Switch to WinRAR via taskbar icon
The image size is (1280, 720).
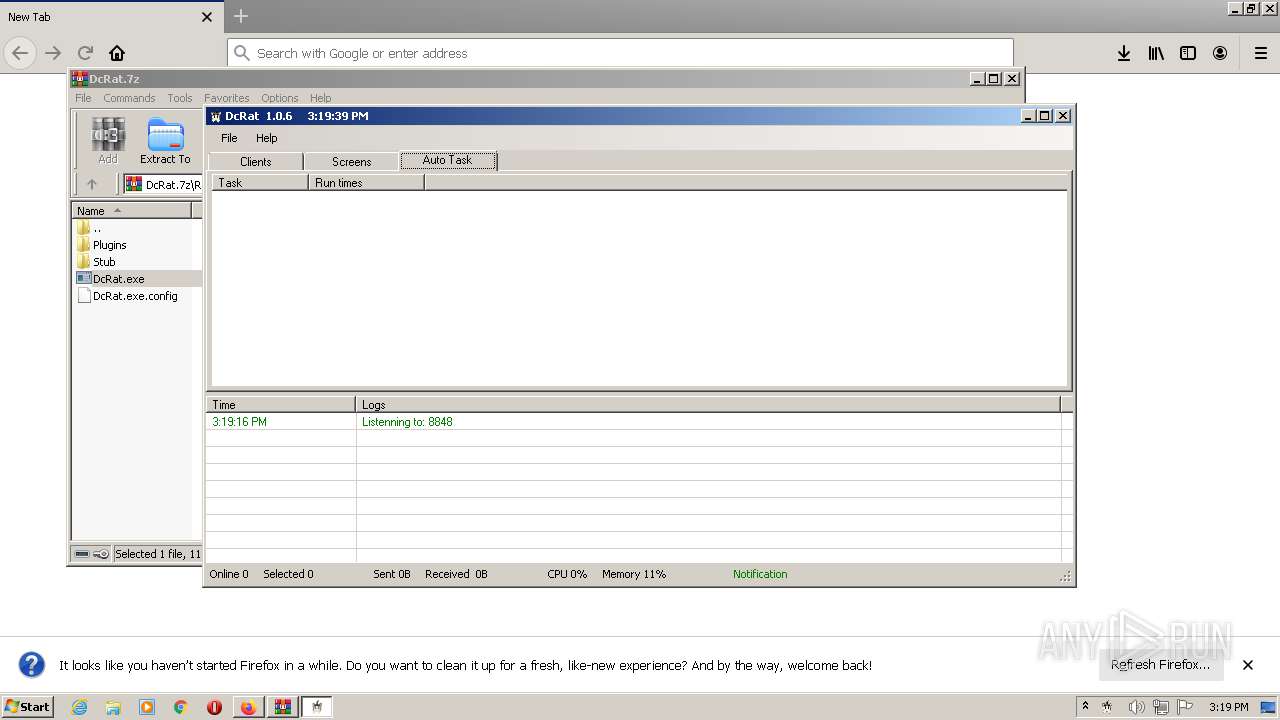click(282, 707)
